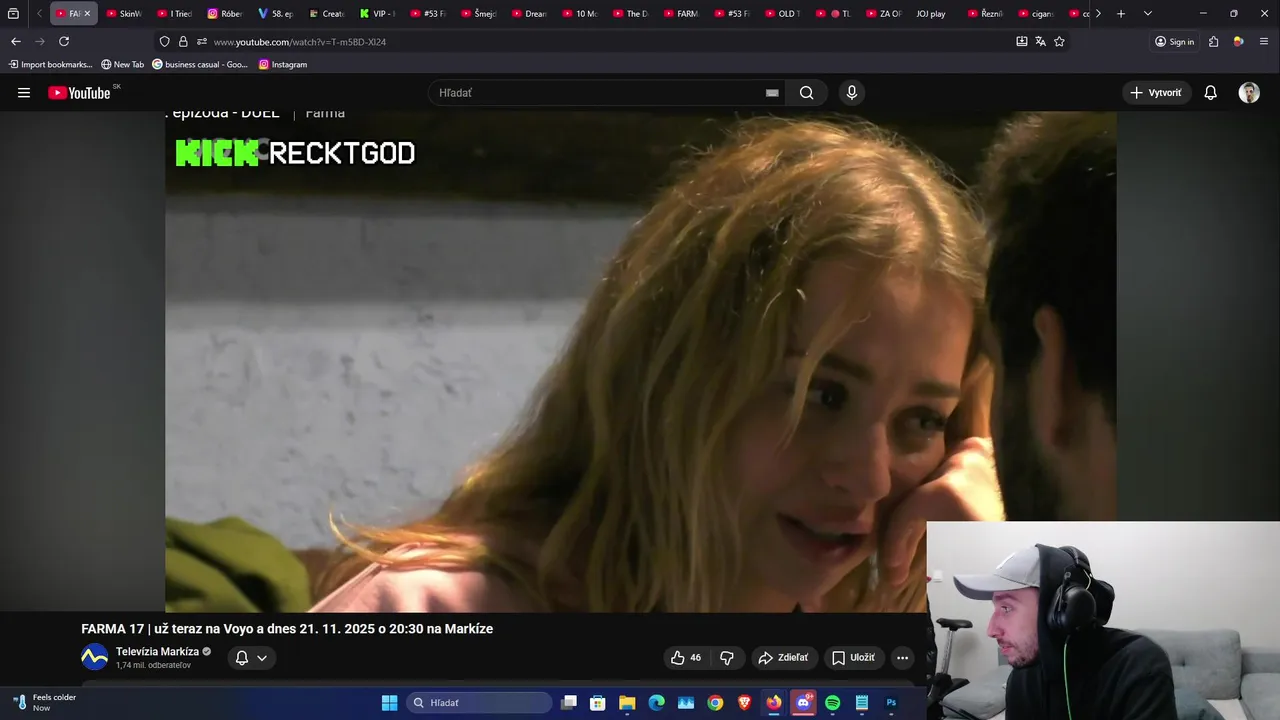Viewport: 1280px width, 720px height.
Task: Open Windows Start menu
Action: point(390,703)
